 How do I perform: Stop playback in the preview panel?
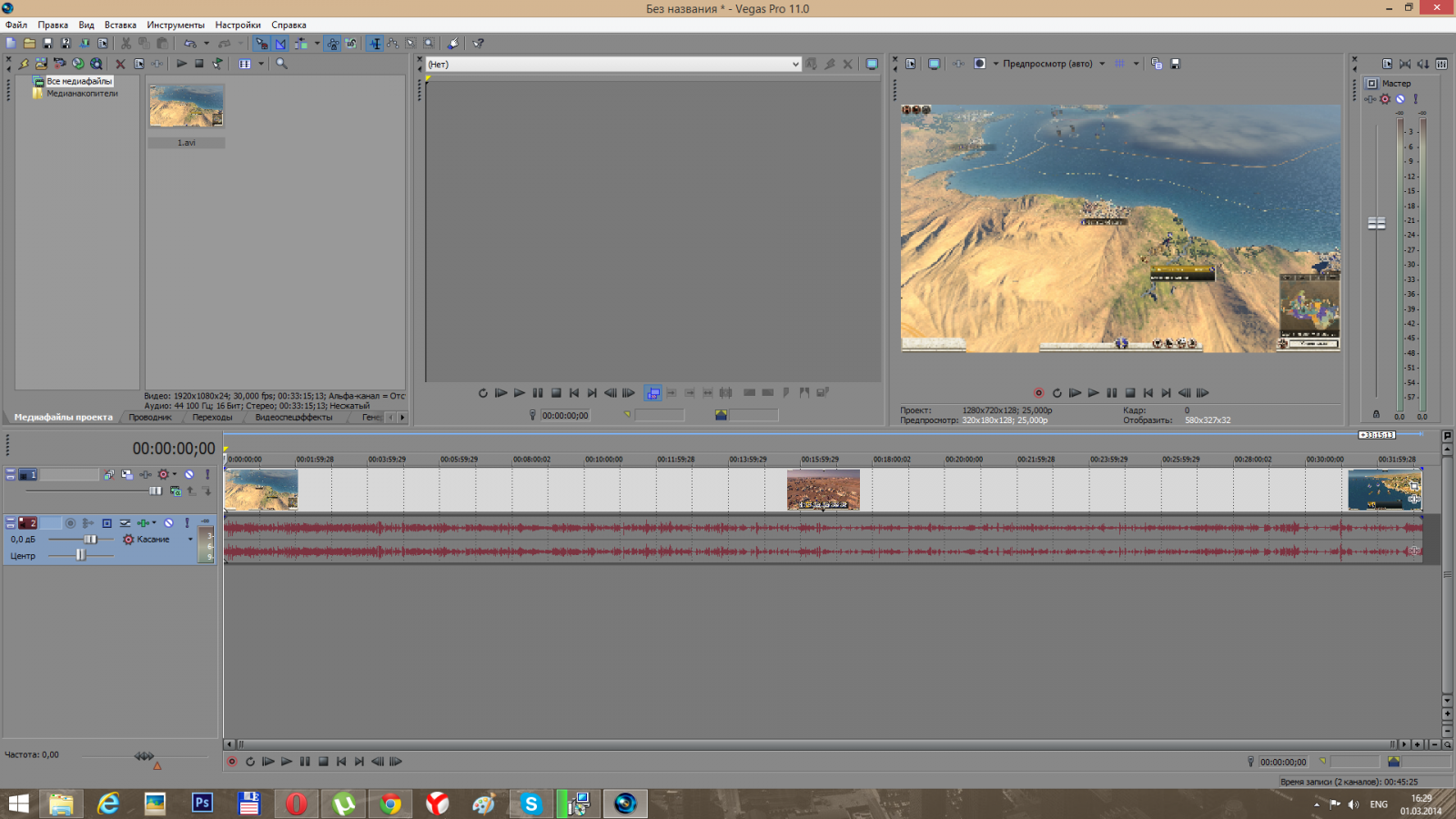(x=1130, y=393)
